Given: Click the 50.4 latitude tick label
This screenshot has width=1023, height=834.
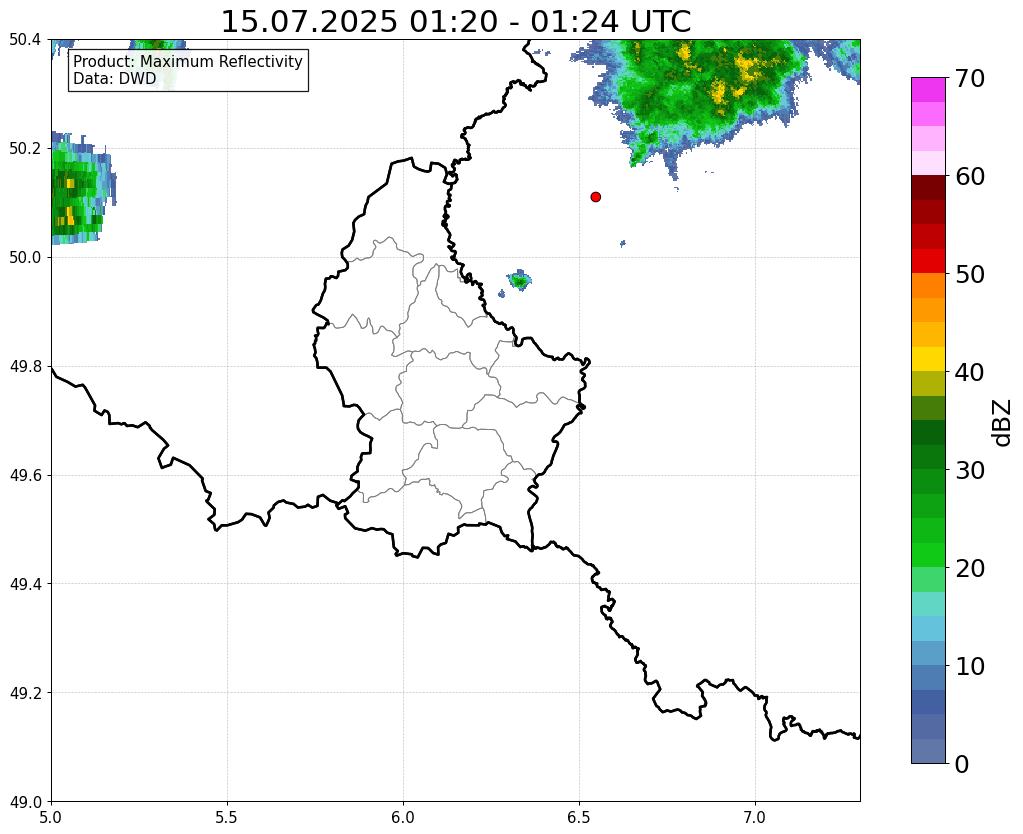Looking at the screenshot, I should (25, 40).
